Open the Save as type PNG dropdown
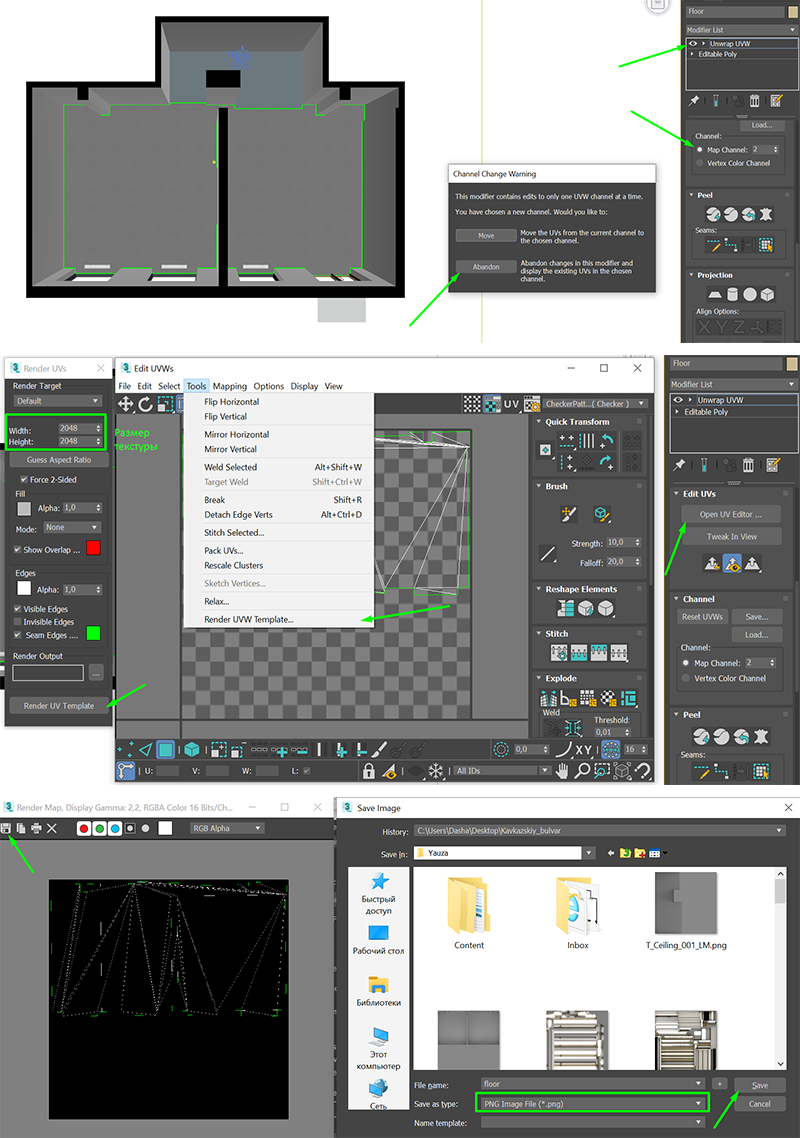Viewport: 800px width, 1138px height. click(x=592, y=1104)
